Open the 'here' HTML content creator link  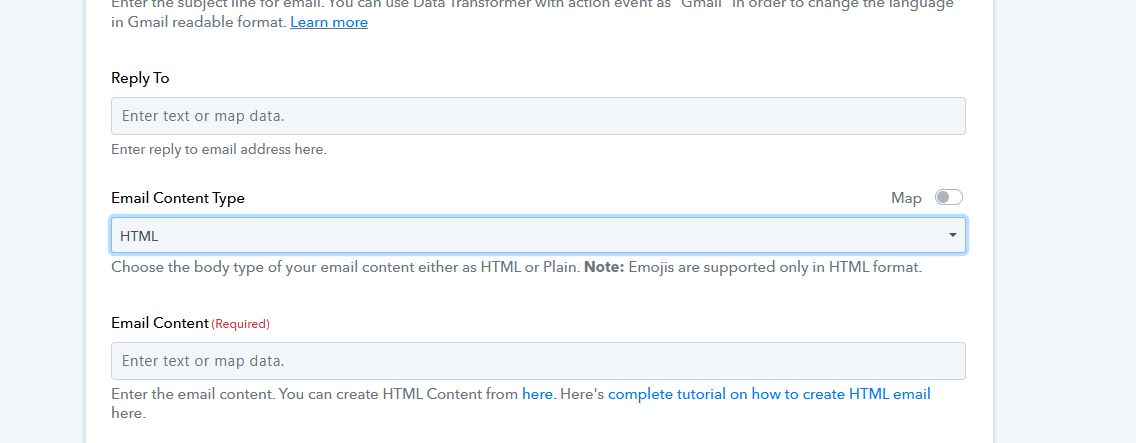(x=537, y=394)
